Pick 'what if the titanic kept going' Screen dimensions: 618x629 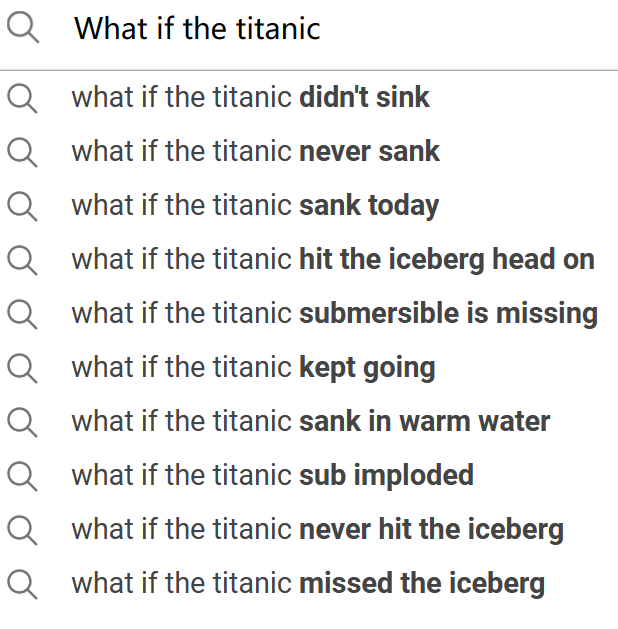coord(309,368)
